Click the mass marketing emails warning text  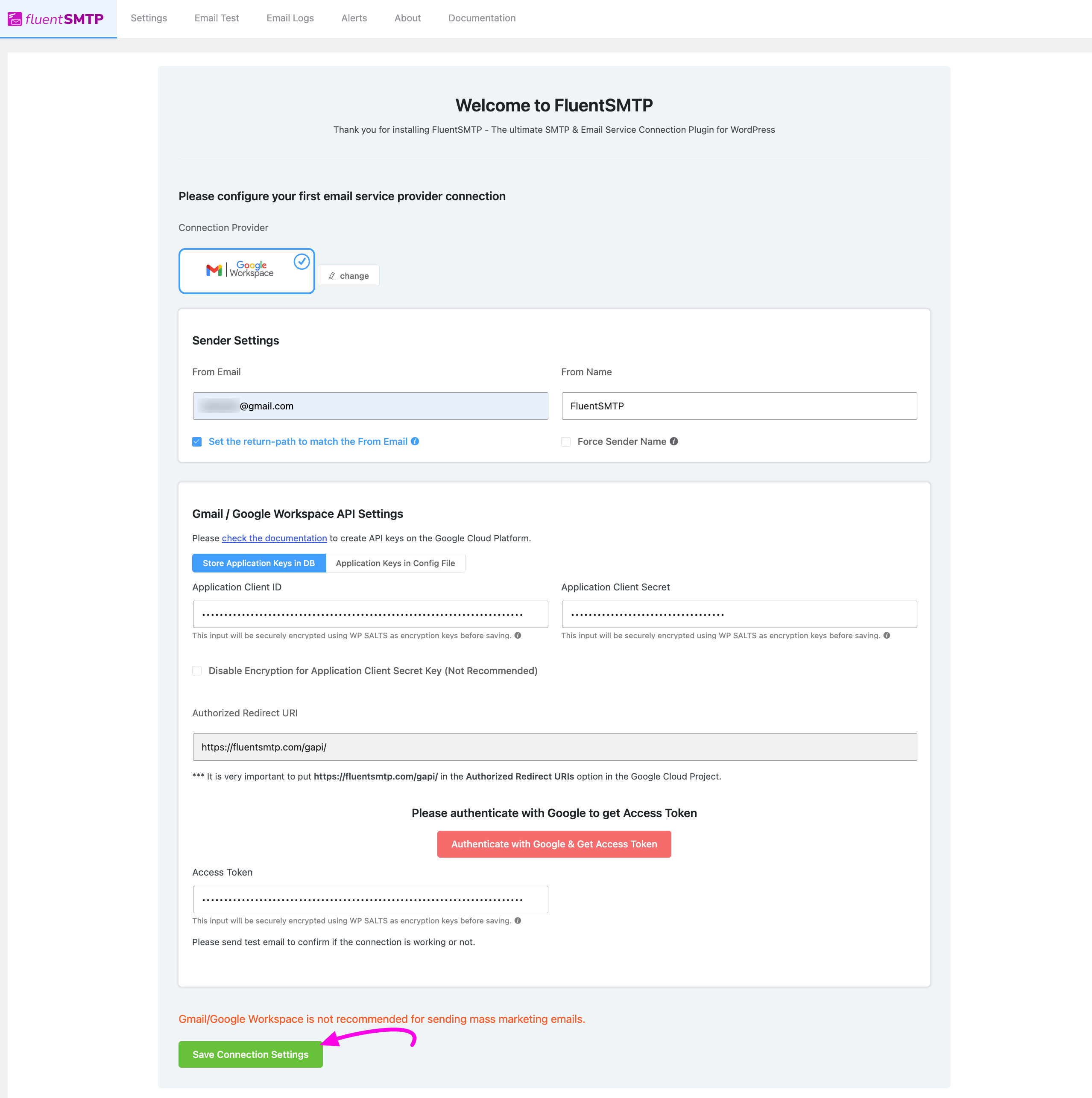[x=381, y=1019]
